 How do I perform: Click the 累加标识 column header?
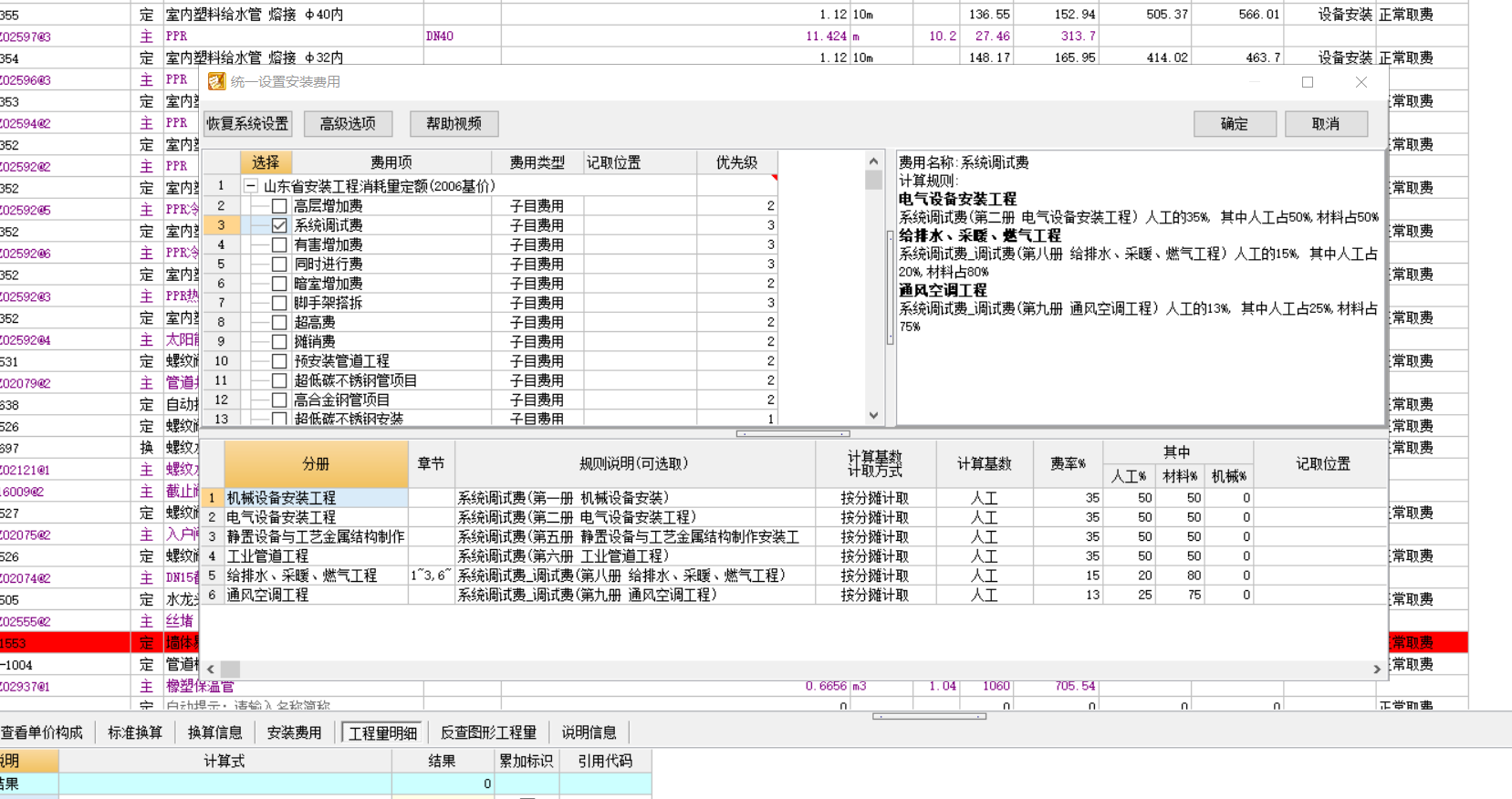coord(527,761)
